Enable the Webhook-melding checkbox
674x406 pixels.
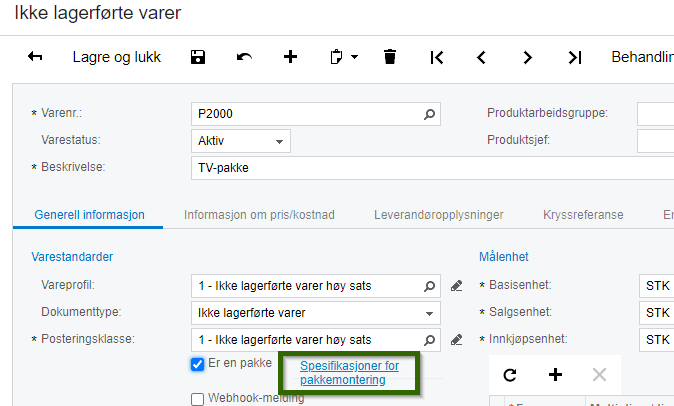tap(198, 398)
